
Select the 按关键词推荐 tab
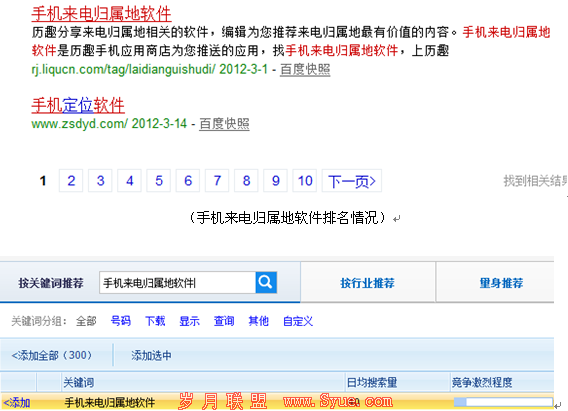[51, 283]
